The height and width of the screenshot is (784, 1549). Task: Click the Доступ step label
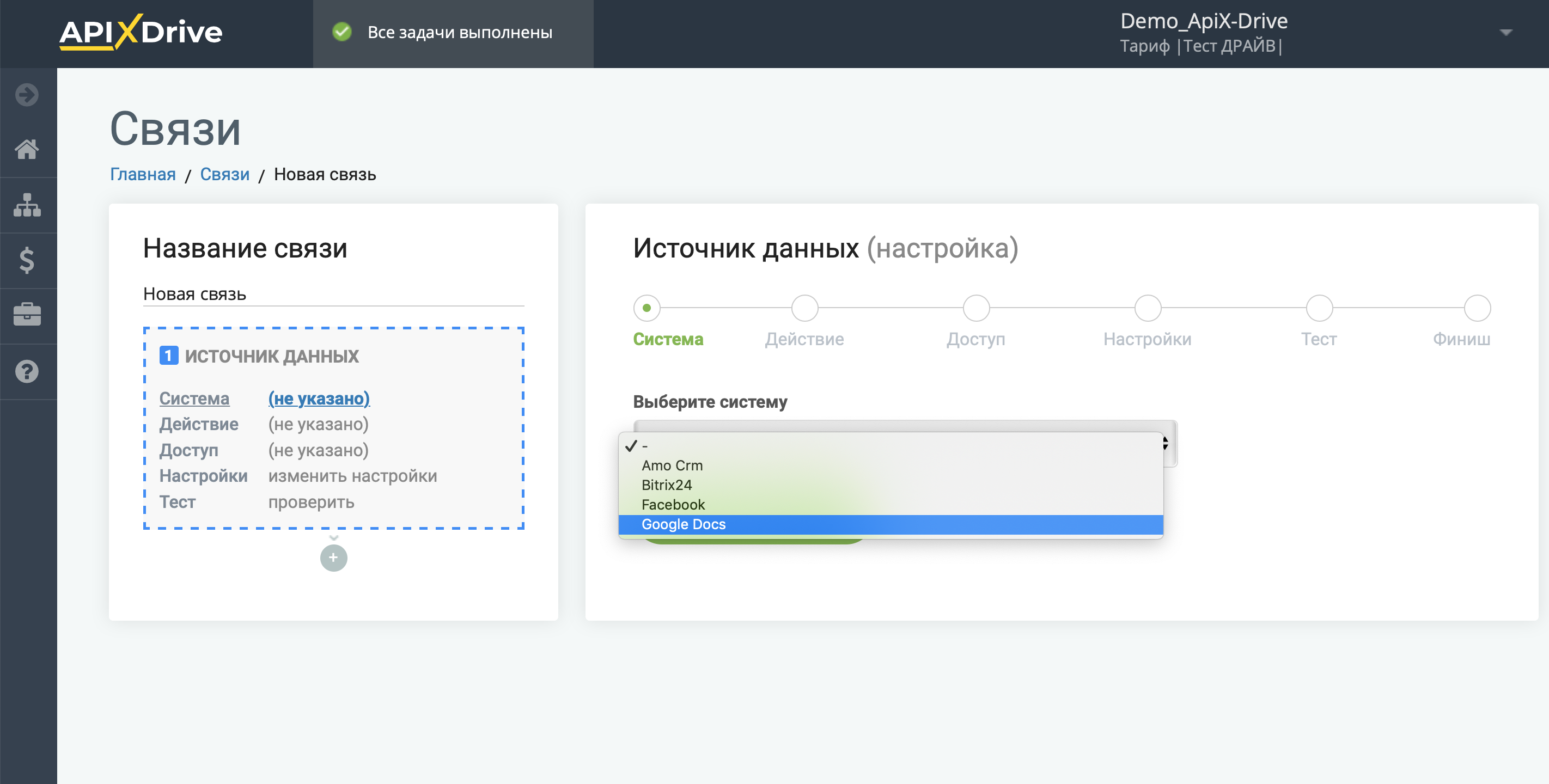point(976,339)
